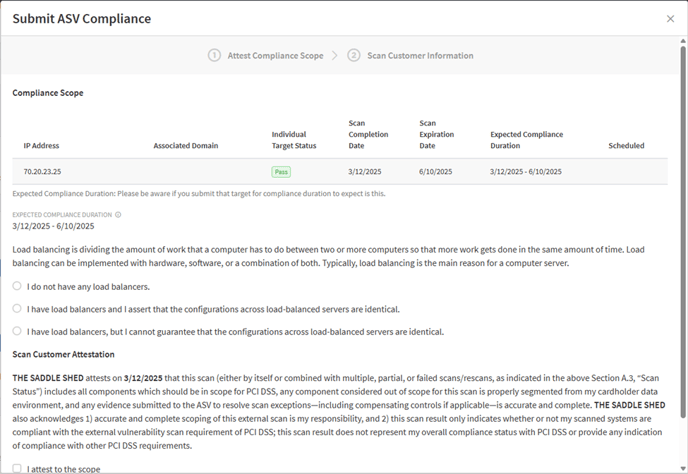Screen dimensions: 688x474
Task: Click the vertical scrollbar thumb
Action: click(683, 231)
